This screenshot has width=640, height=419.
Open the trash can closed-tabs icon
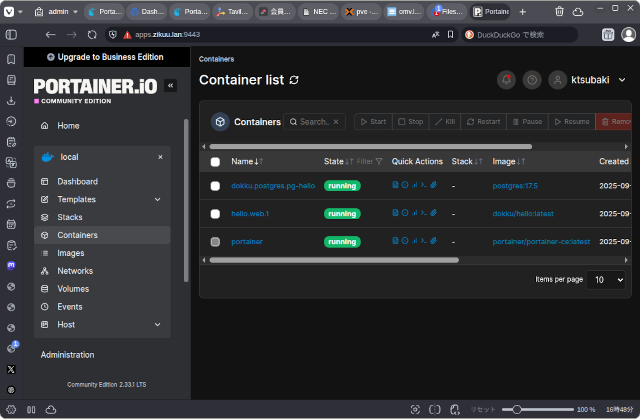click(x=559, y=11)
